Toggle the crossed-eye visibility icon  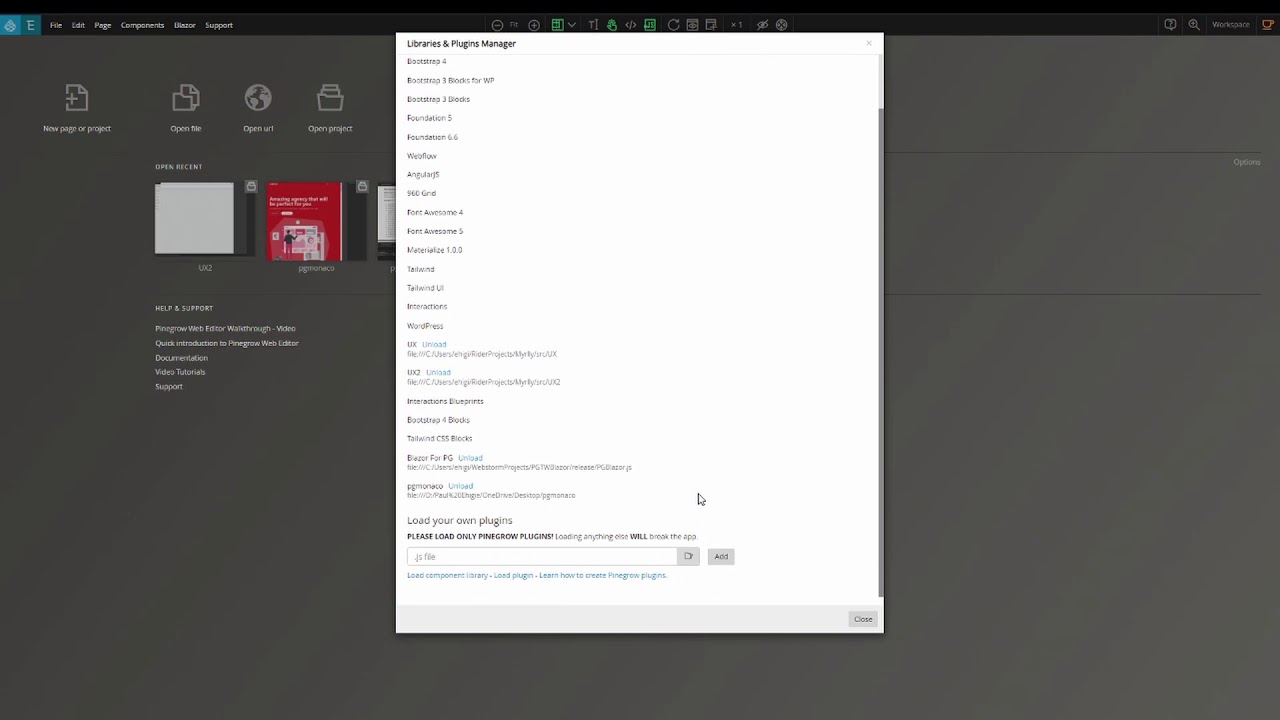pos(762,25)
